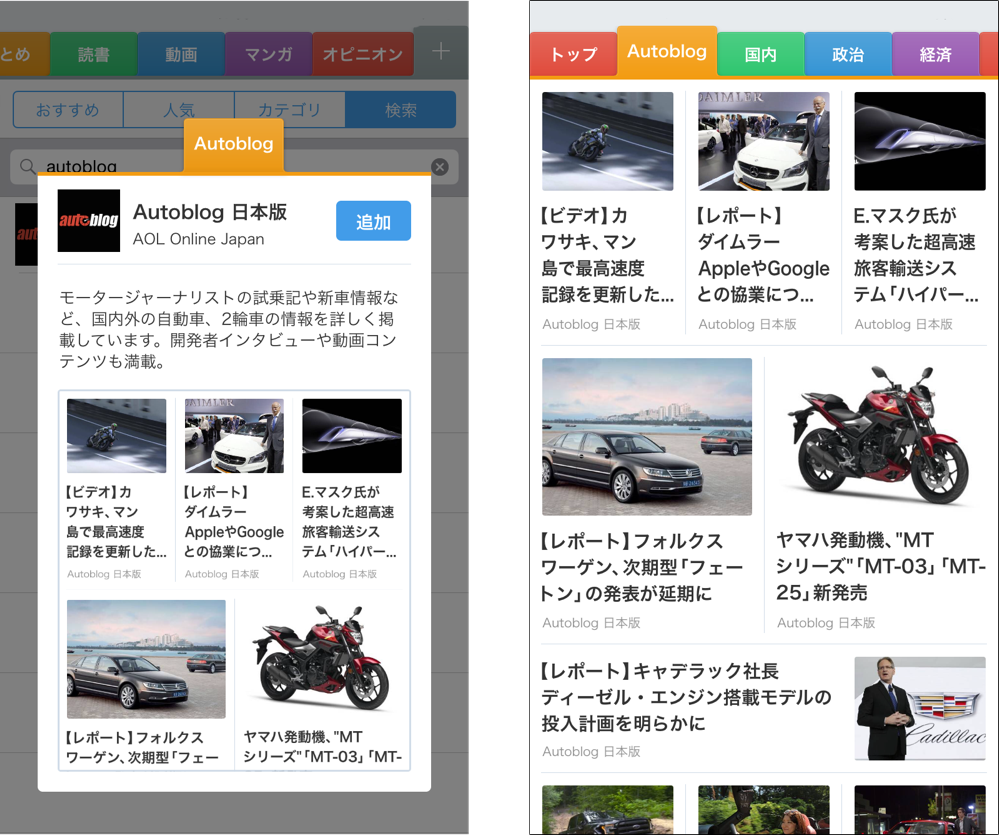Go to the オピニオン tab
Viewport: 1000px width, 835px height.
[x=363, y=54]
